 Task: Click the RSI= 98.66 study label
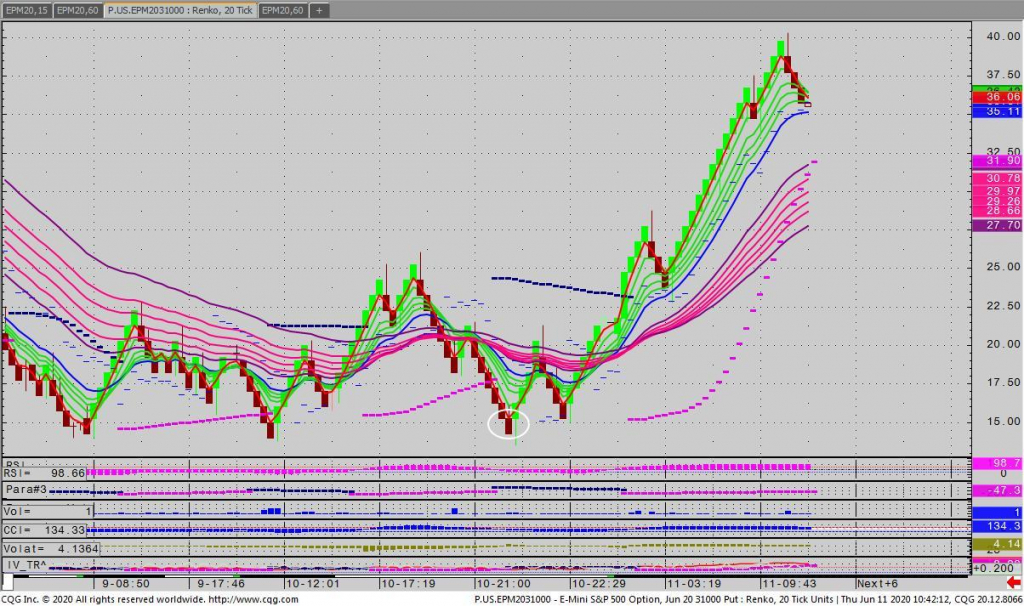44,473
